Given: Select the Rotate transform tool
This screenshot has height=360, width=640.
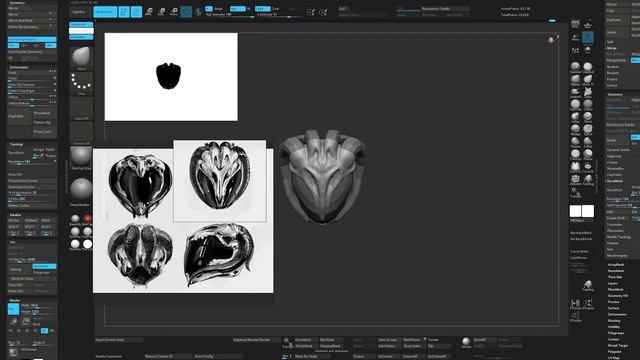Looking at the screenshot, I should (174, 12).
